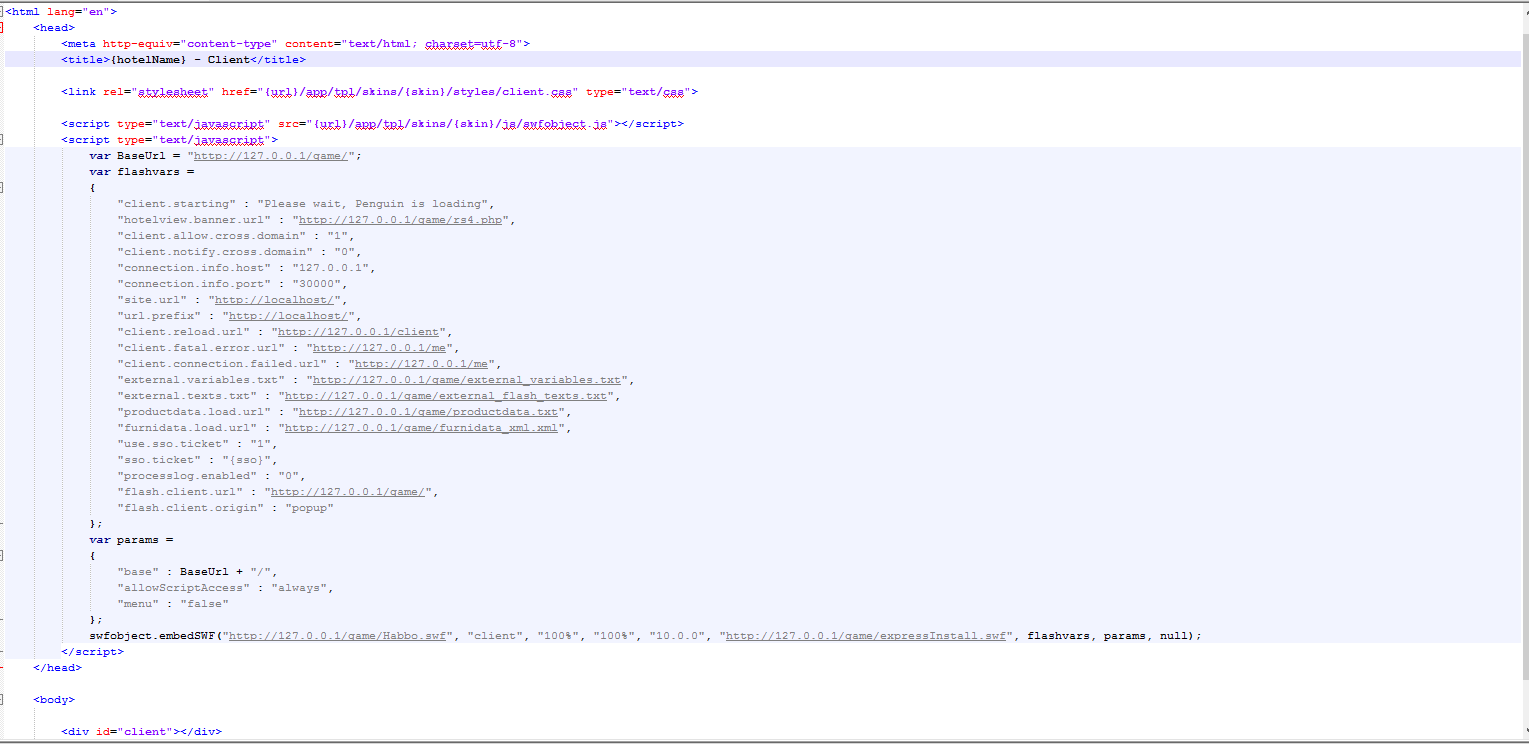The width and height of the screenshot is (1529, 744).
Task: Click the "popup" origin value
Action: [x=309, y=508]
